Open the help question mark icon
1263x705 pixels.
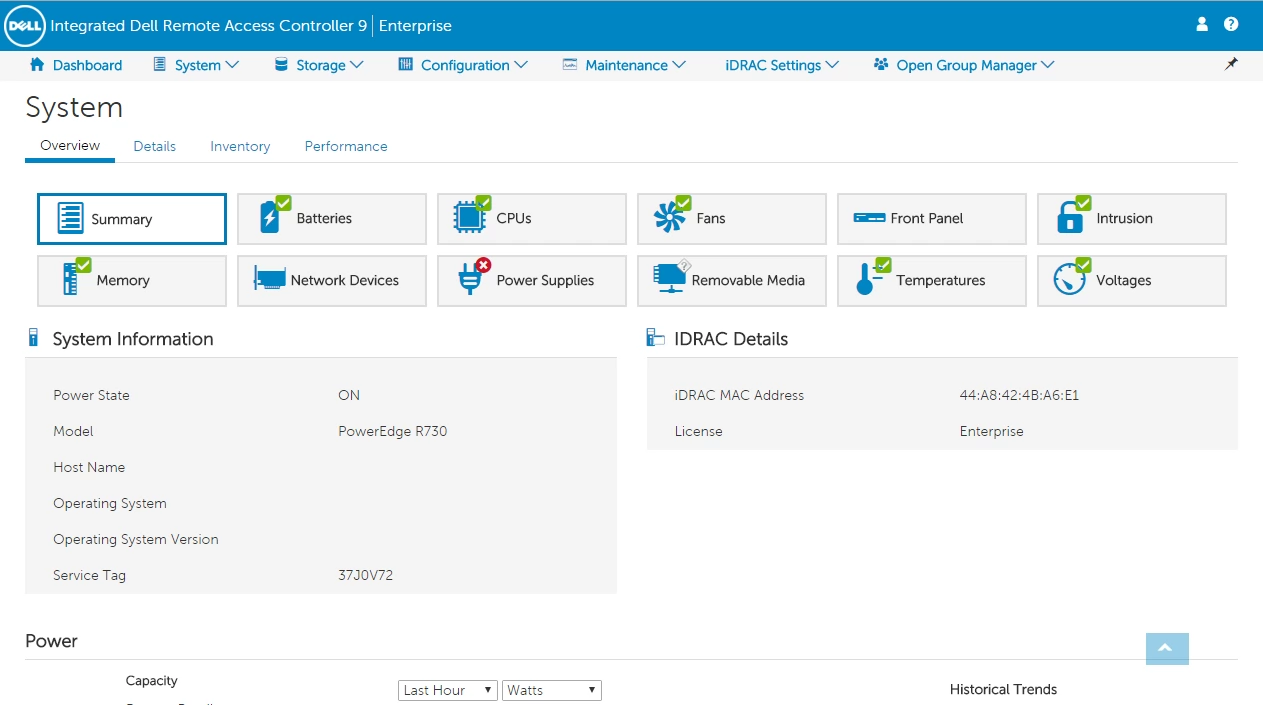1231,24
